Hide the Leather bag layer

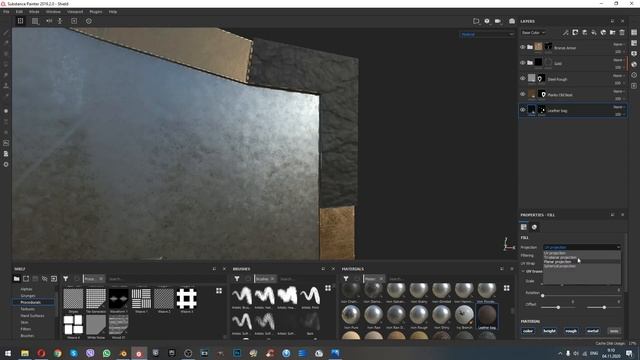[522, 110]
